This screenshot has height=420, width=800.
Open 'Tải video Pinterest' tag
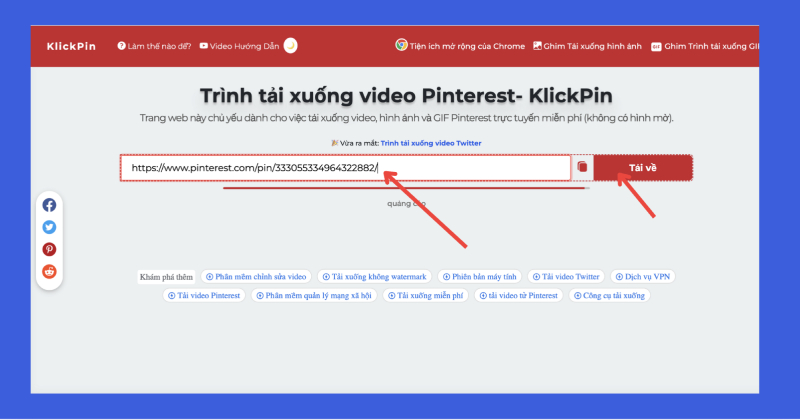coord(204,295)
